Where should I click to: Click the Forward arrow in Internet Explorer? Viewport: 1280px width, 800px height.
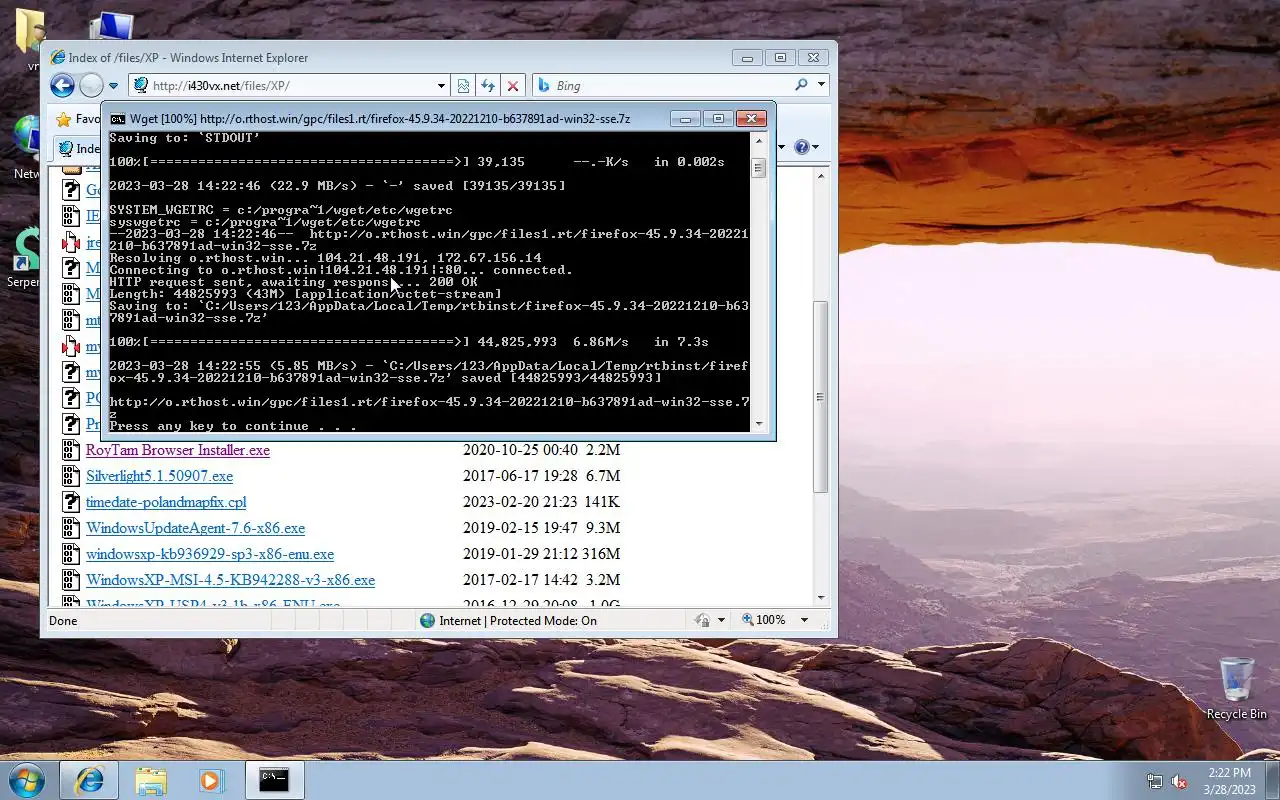coord(91,86)
